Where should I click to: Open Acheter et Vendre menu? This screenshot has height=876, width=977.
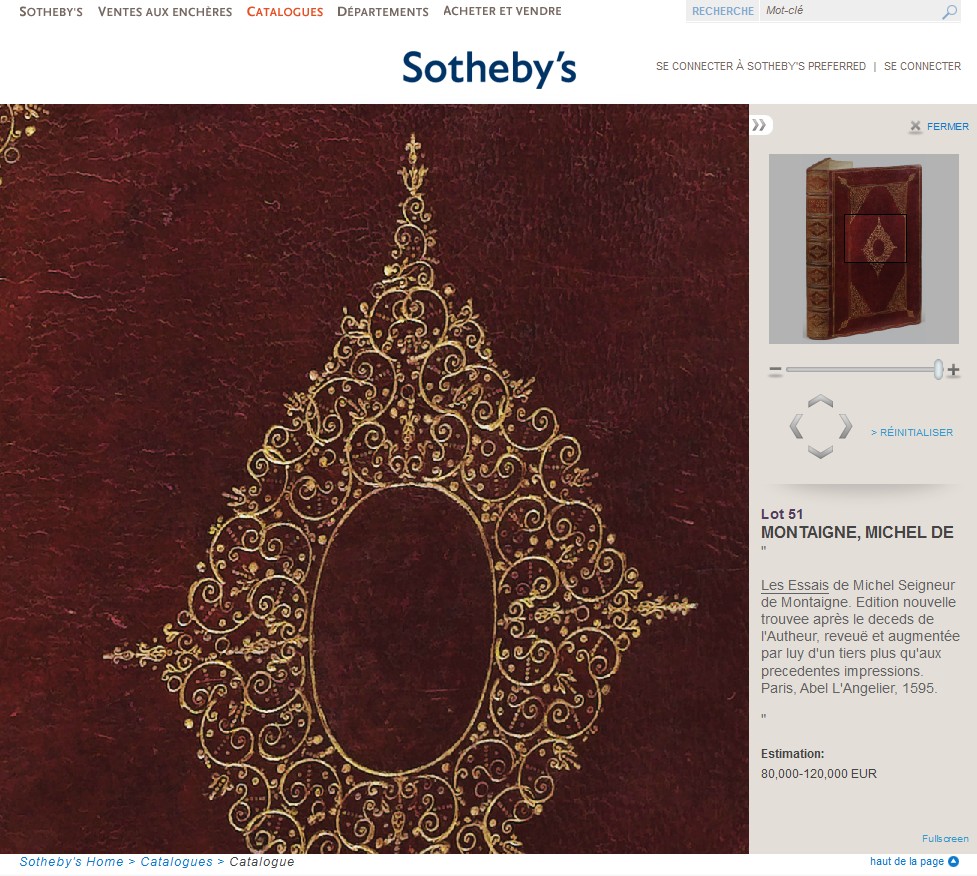pos(502,11)
